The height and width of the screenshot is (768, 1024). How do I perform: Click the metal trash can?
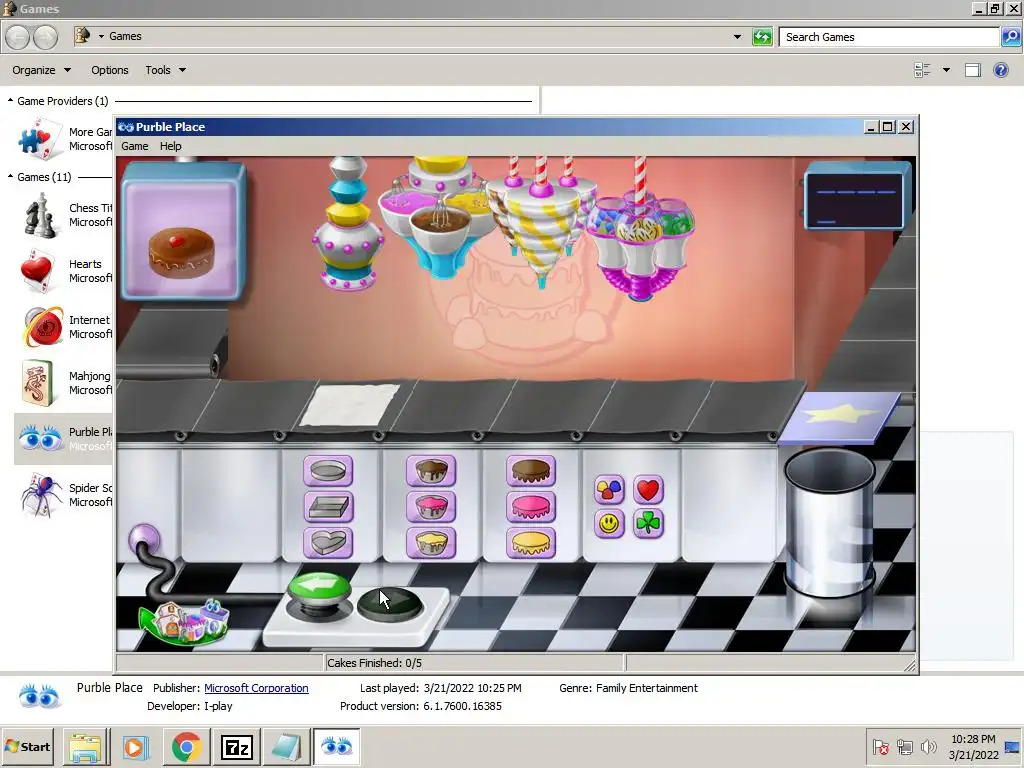coord(830,522)
